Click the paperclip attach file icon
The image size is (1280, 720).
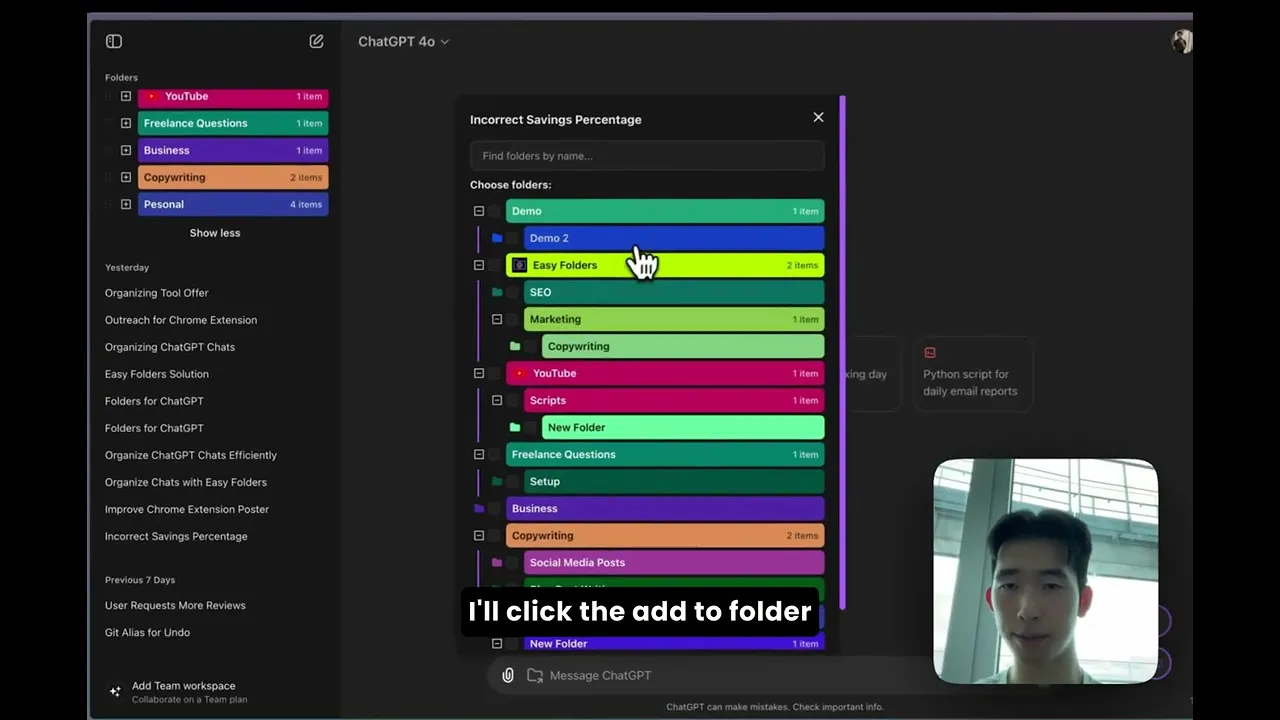coord(508,675)
